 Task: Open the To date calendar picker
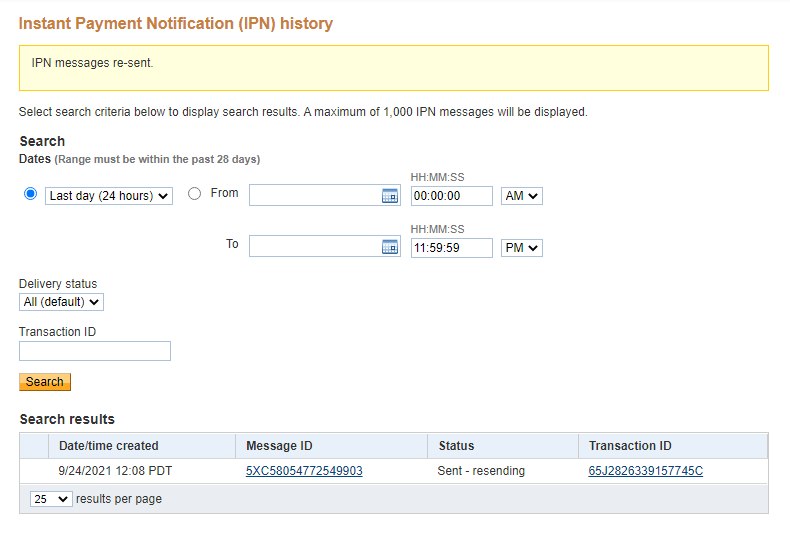pos(390,246)
